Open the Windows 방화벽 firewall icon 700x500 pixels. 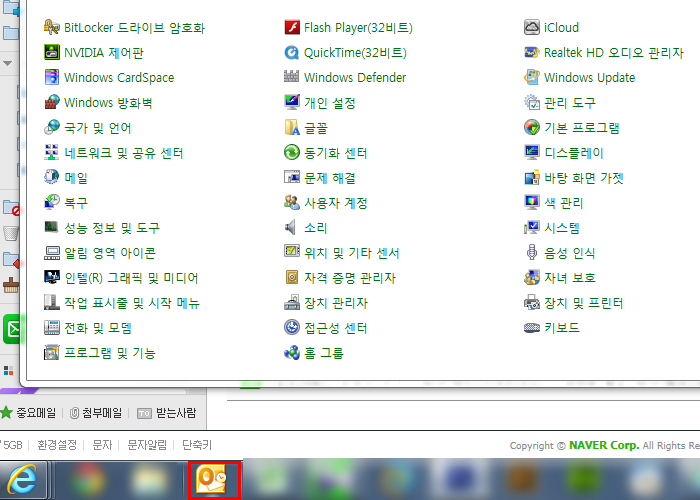[52, 102]
